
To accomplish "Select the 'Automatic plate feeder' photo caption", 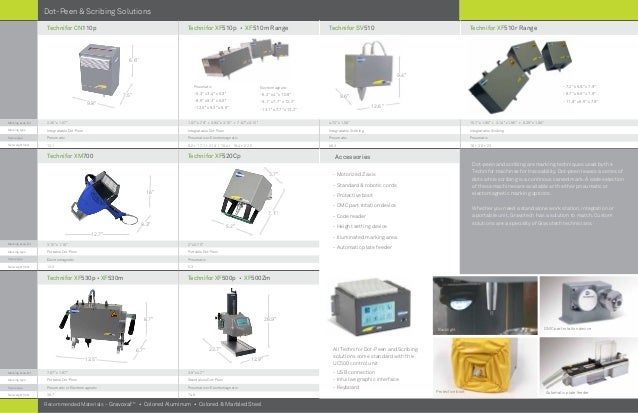I will [567, 393].
